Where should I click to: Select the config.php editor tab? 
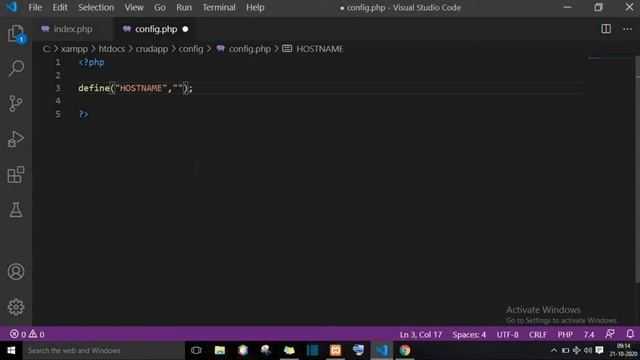(155, 29)
